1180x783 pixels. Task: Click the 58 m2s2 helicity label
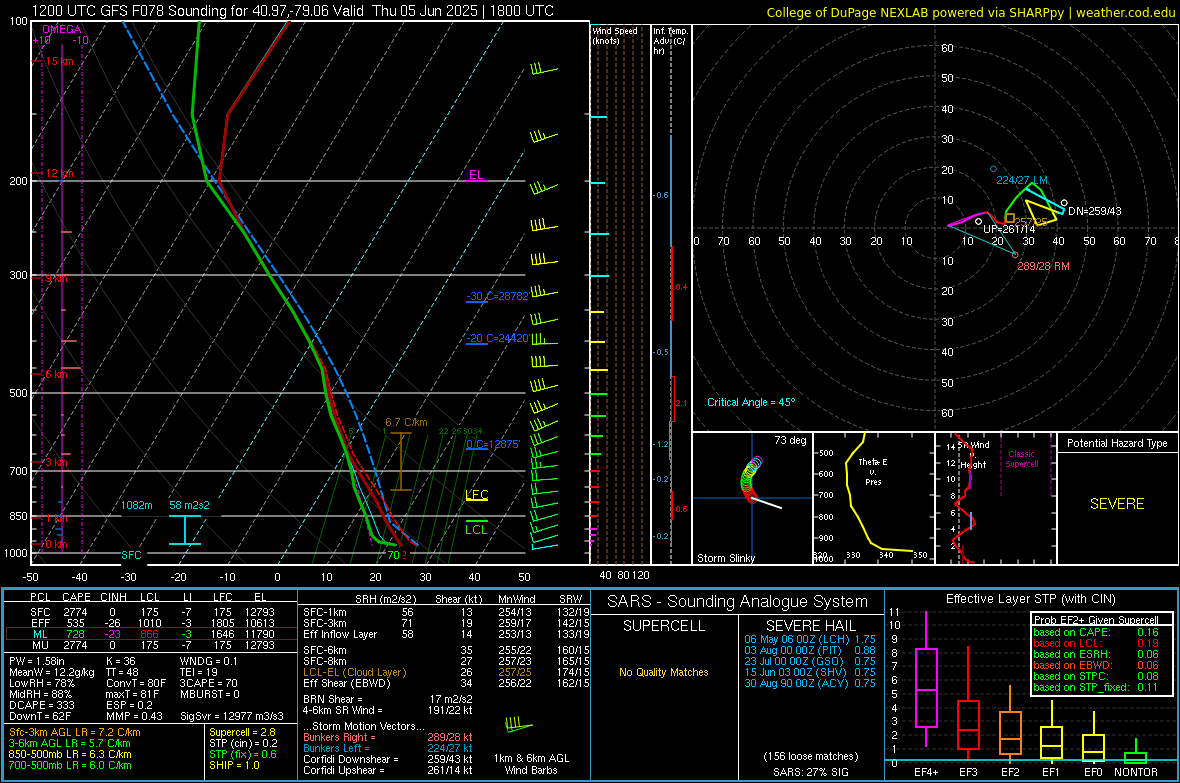tap(189, 505)
